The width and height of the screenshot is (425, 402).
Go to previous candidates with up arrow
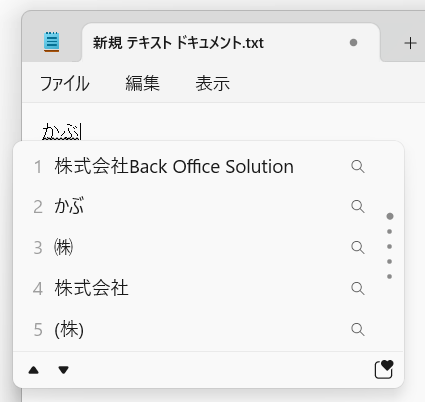34,370
